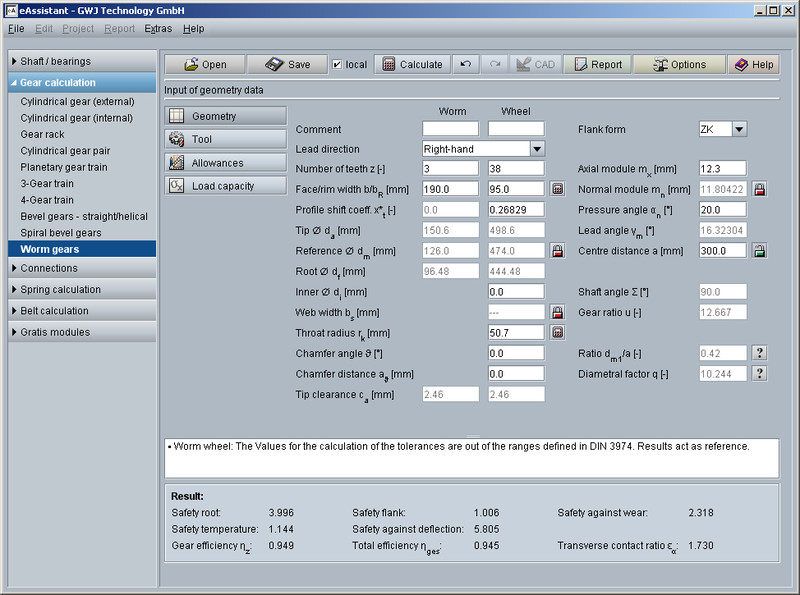Open the Extras menu
This screenshot has width=800, height=595.
[x=157, y=29]
